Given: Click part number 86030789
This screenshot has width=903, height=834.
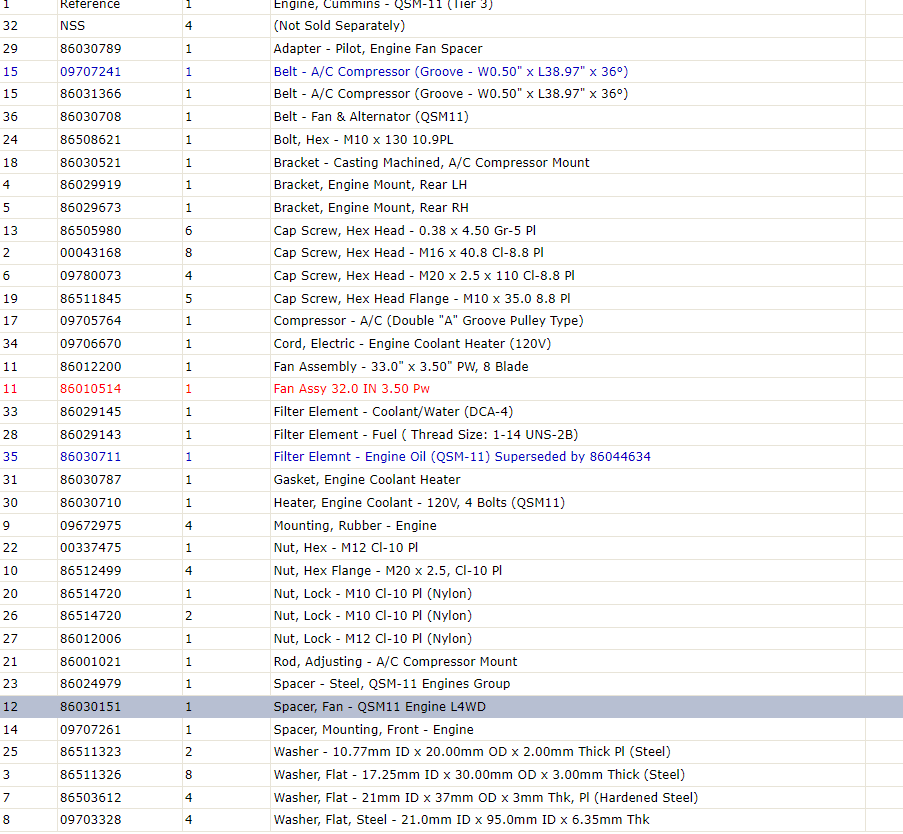Looking at the screenshot, I should point(90,49).
